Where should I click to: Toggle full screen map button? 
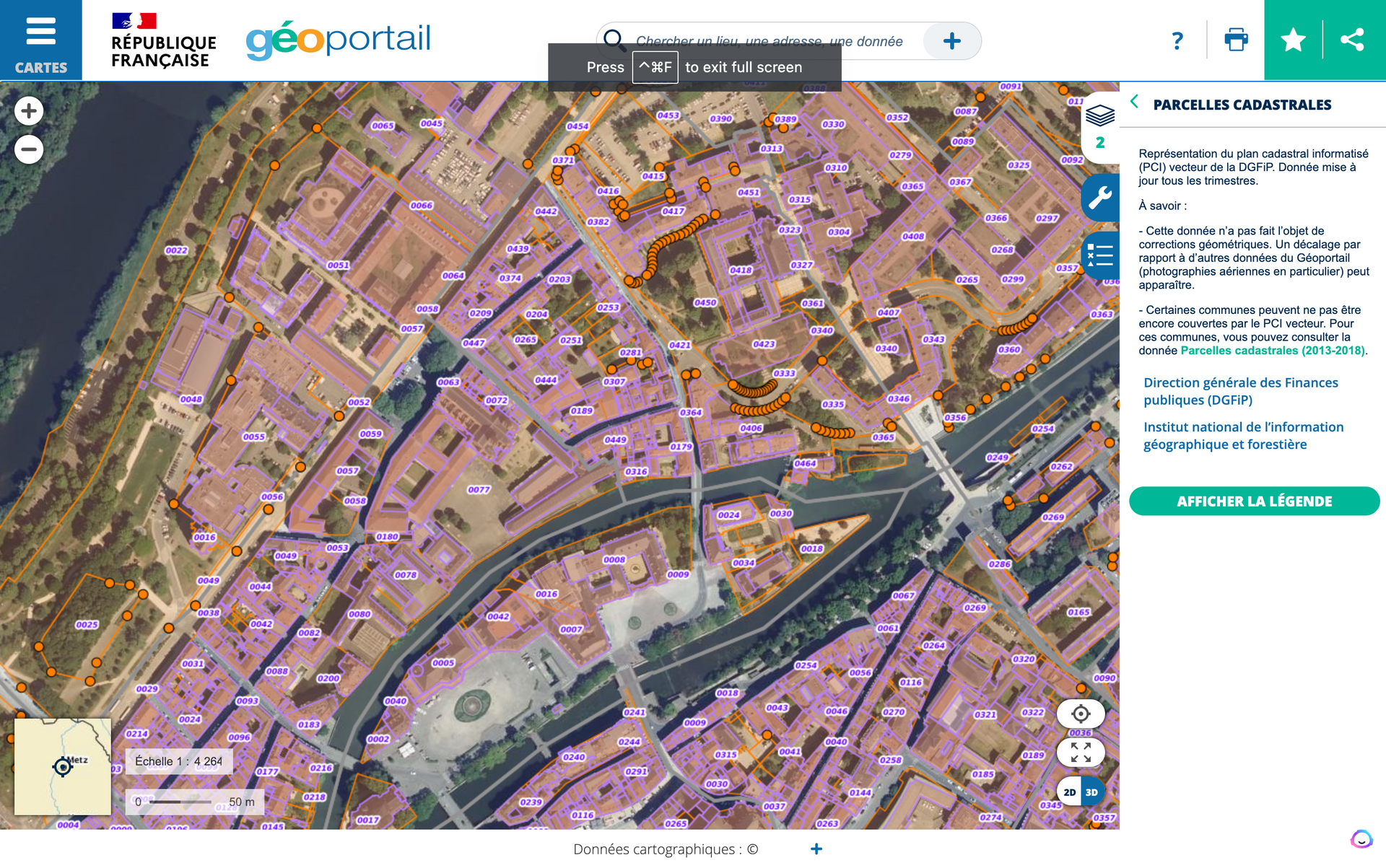pyautogui.click(x=1081, y=753)
